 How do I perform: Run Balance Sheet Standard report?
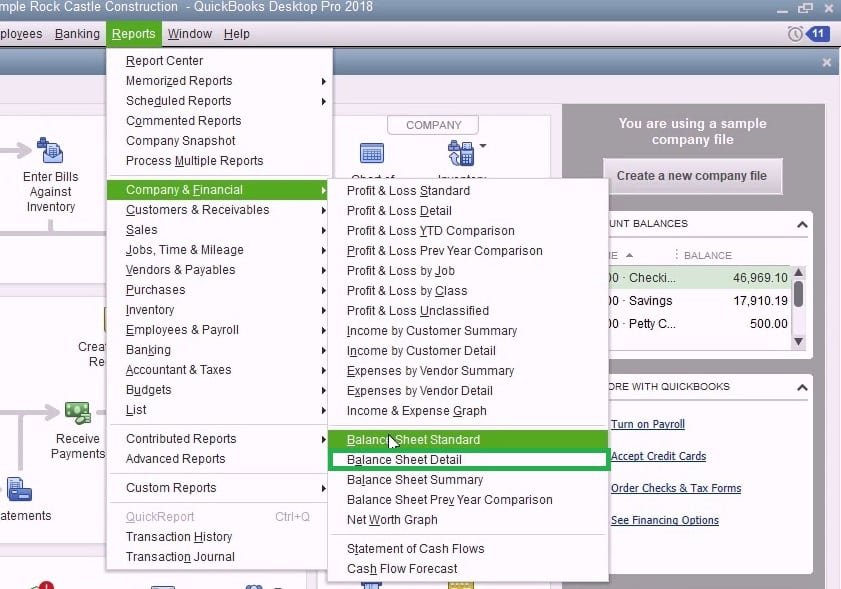(468, 440)
